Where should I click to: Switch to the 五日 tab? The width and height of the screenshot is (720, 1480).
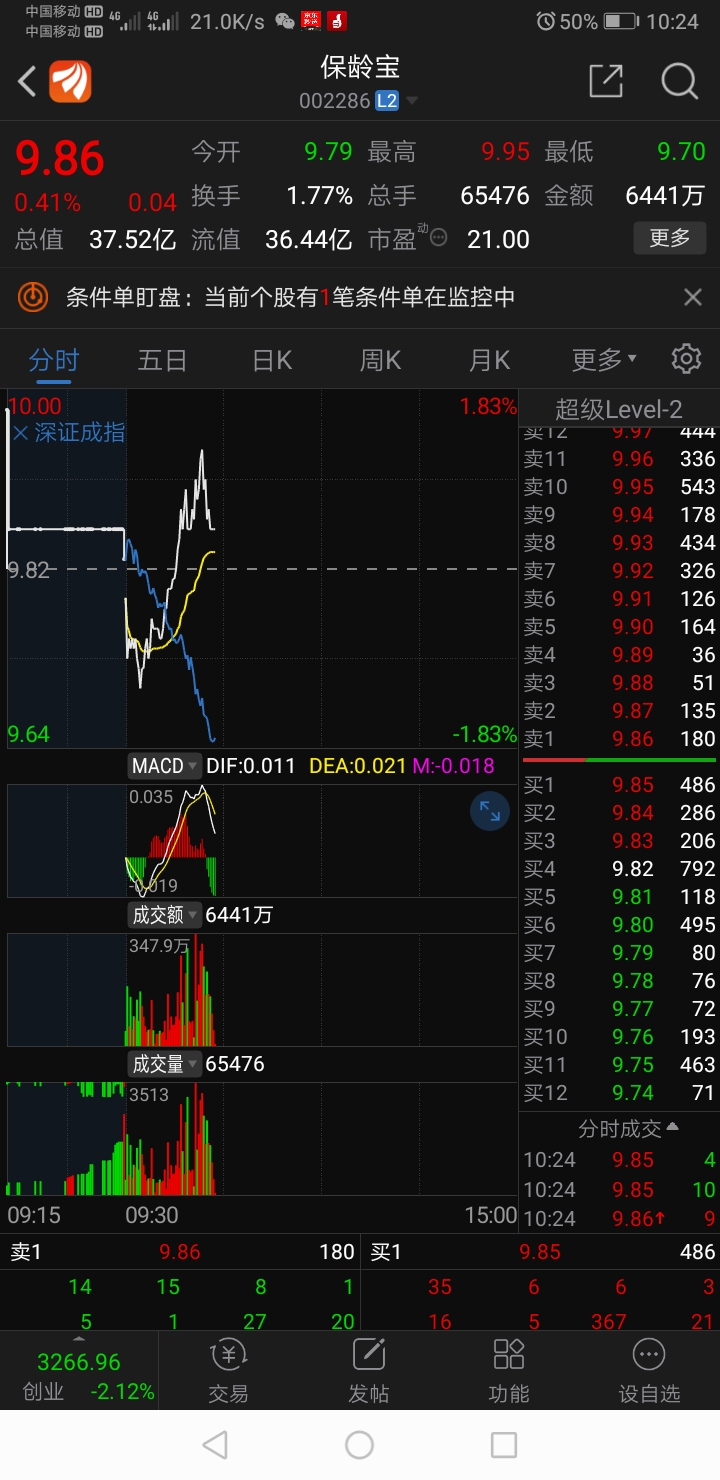coord(162,359)
